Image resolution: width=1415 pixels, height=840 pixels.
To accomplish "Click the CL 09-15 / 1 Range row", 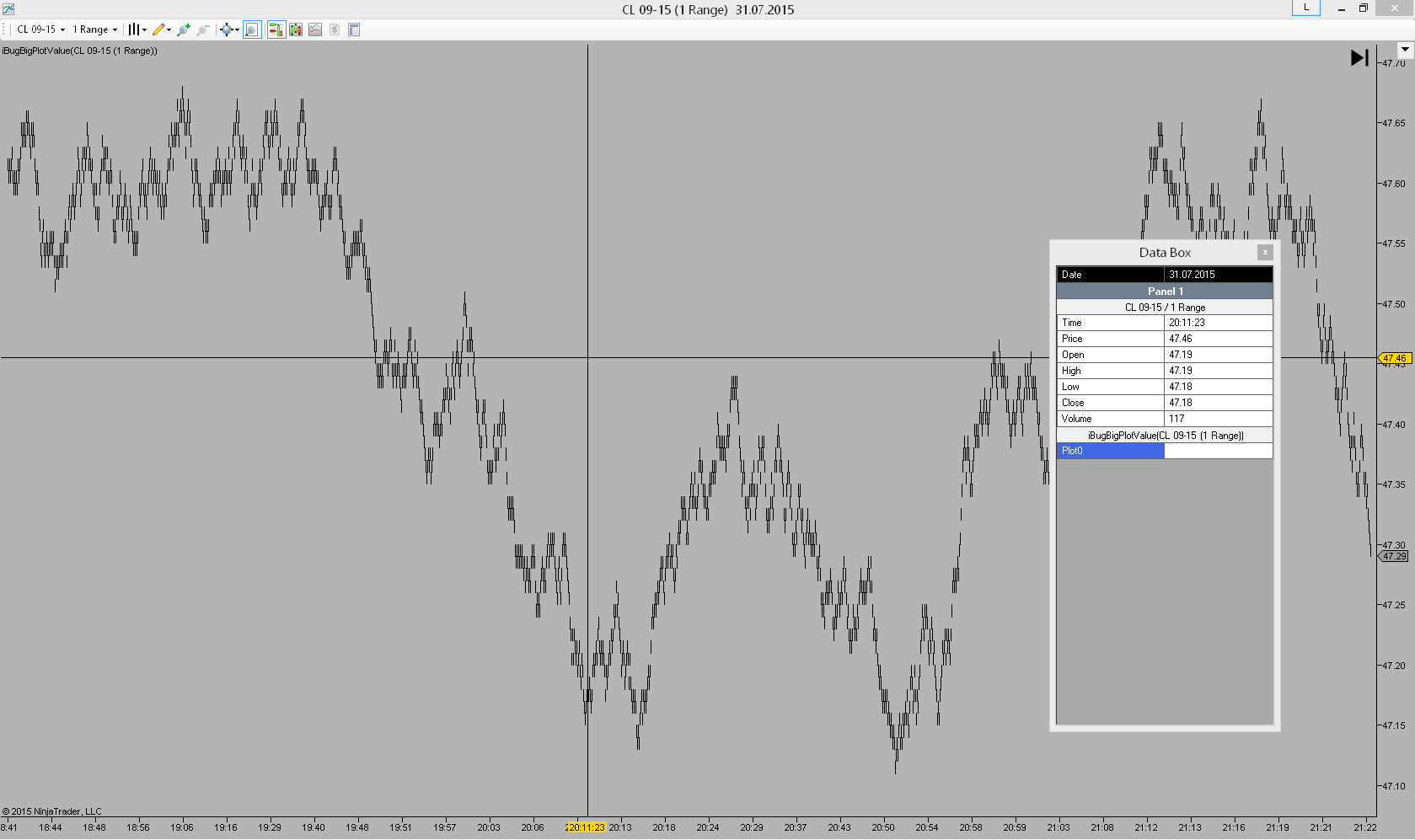I will (x=1165, y=308).
